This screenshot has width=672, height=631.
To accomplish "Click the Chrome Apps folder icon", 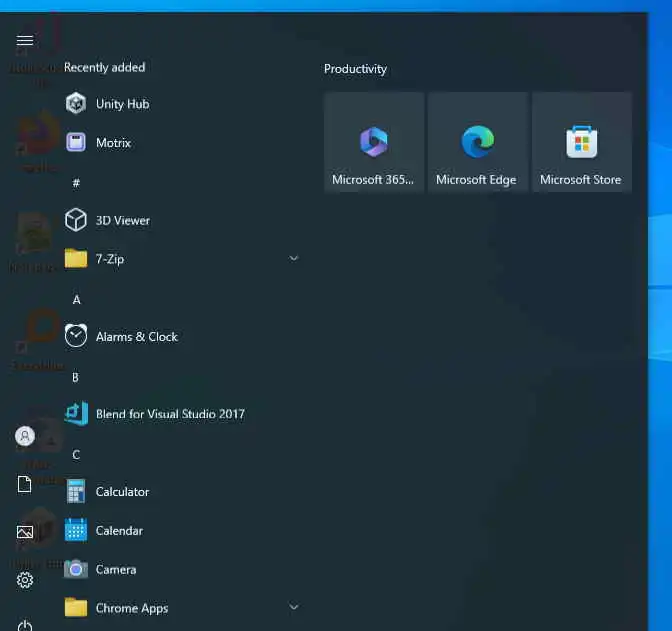I will pyautogui.click(x=76, y=607).
